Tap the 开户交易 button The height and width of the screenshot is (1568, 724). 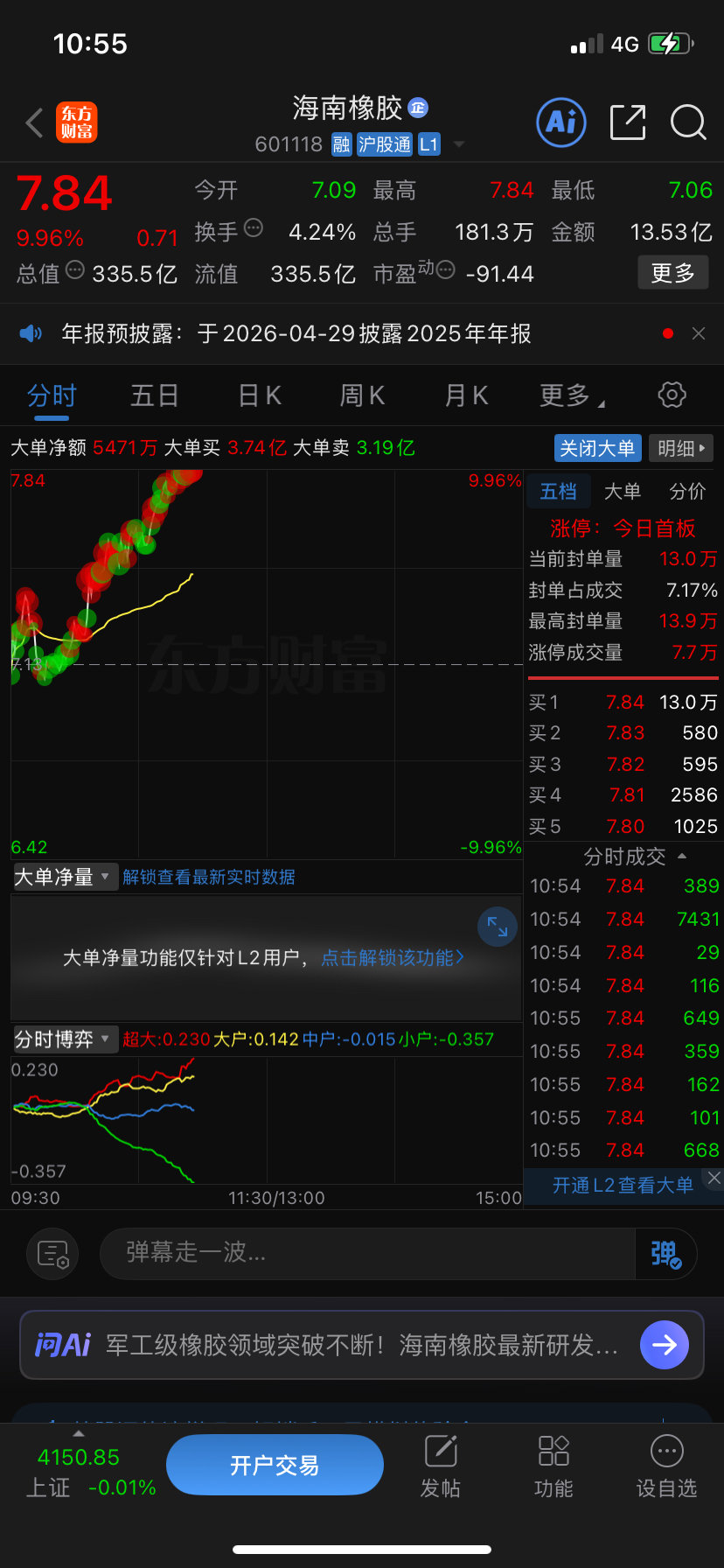click(275, 1465)
